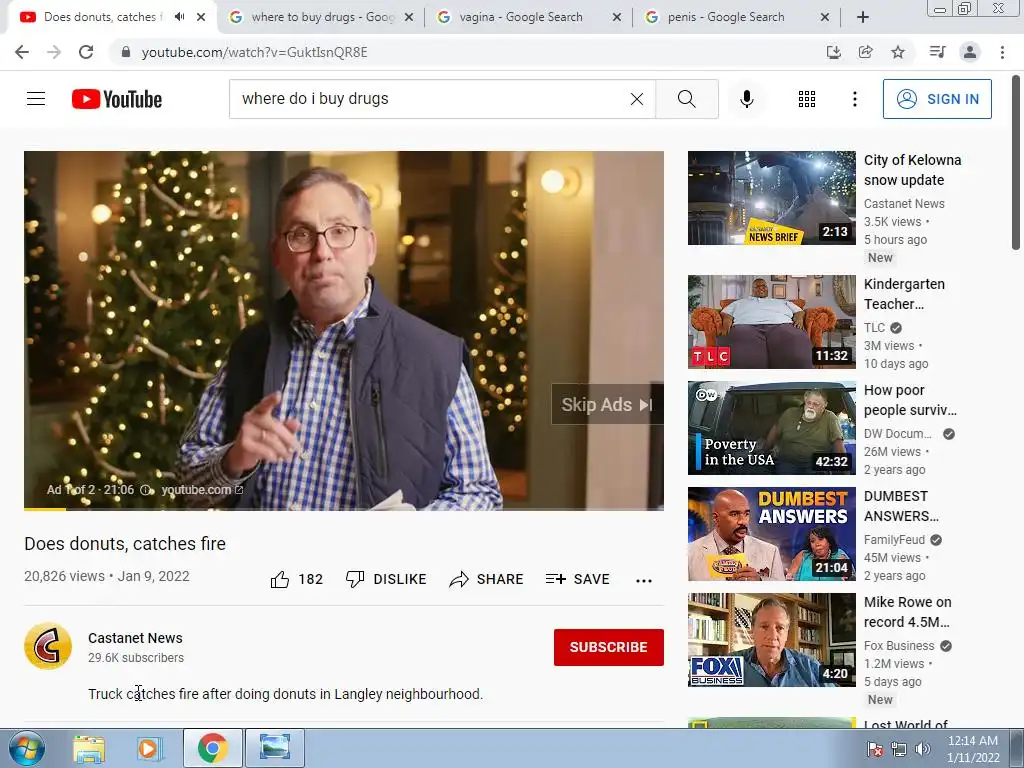Click the network tray icon
This screenshot has width=1024, height=768.
899,749
